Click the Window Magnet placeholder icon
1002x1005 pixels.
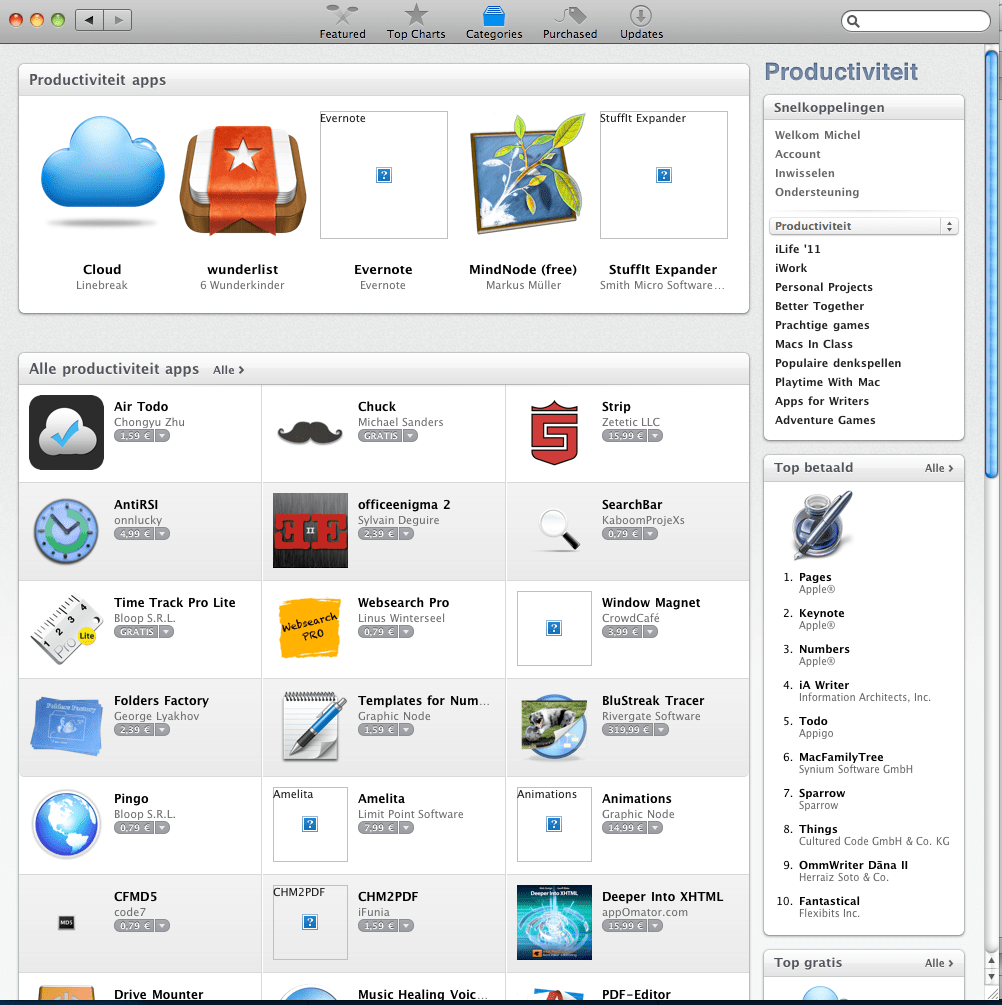pyautogui.click(x=554, y=628)
